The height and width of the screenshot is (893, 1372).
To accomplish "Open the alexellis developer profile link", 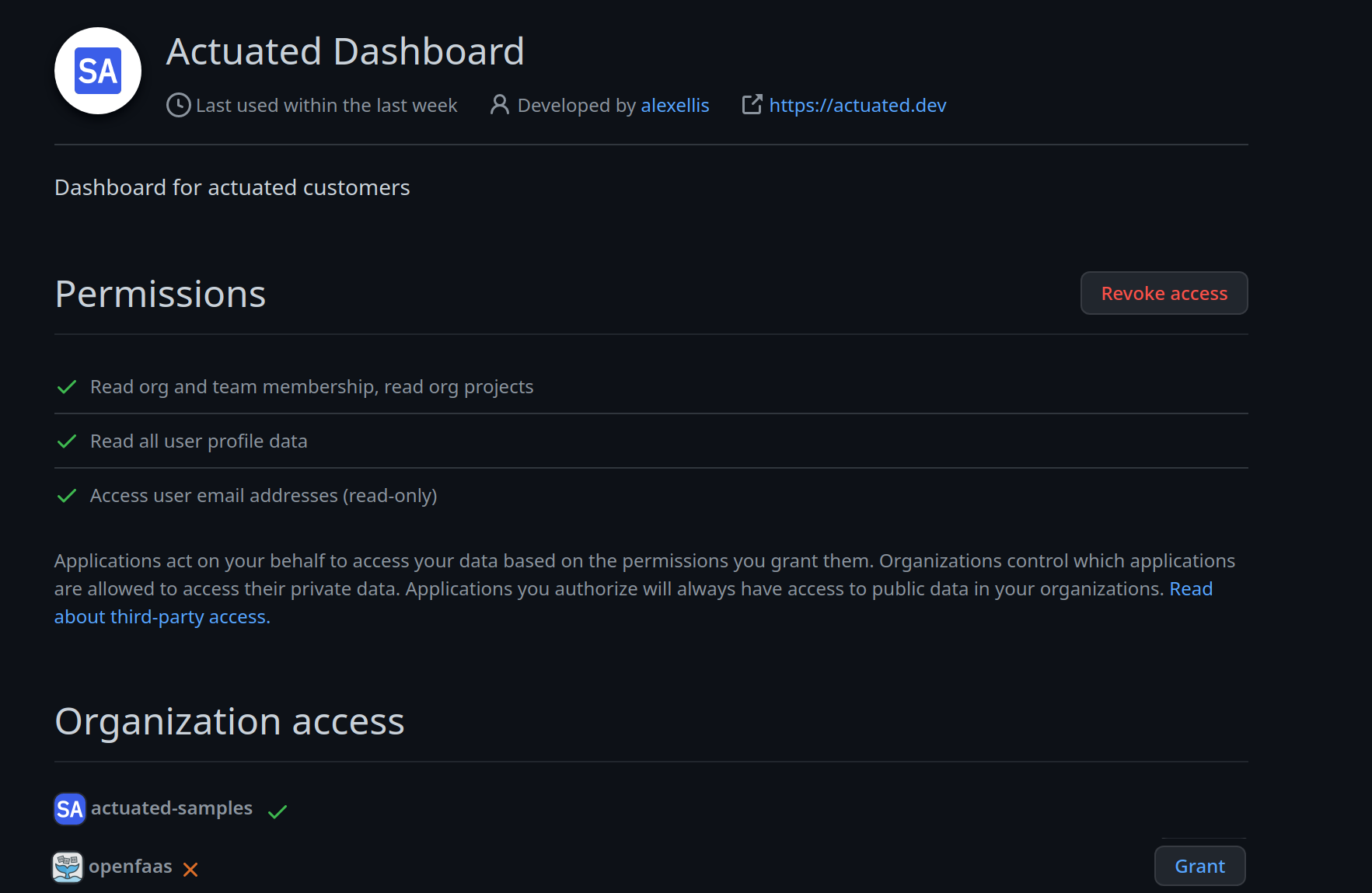I will click(675, 105).
